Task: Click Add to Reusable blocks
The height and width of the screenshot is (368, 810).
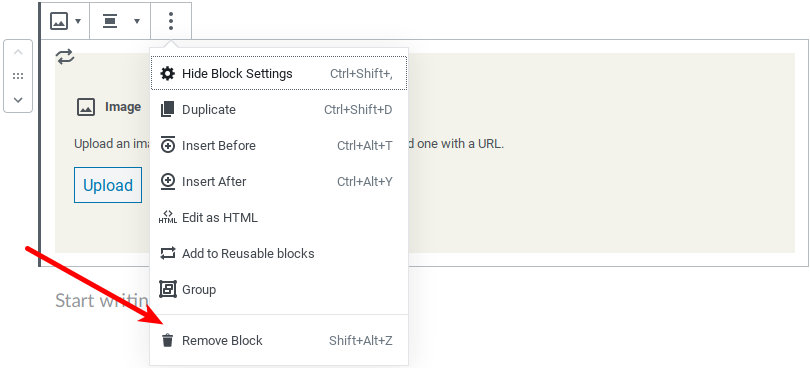Action: (x=279, y=254)
